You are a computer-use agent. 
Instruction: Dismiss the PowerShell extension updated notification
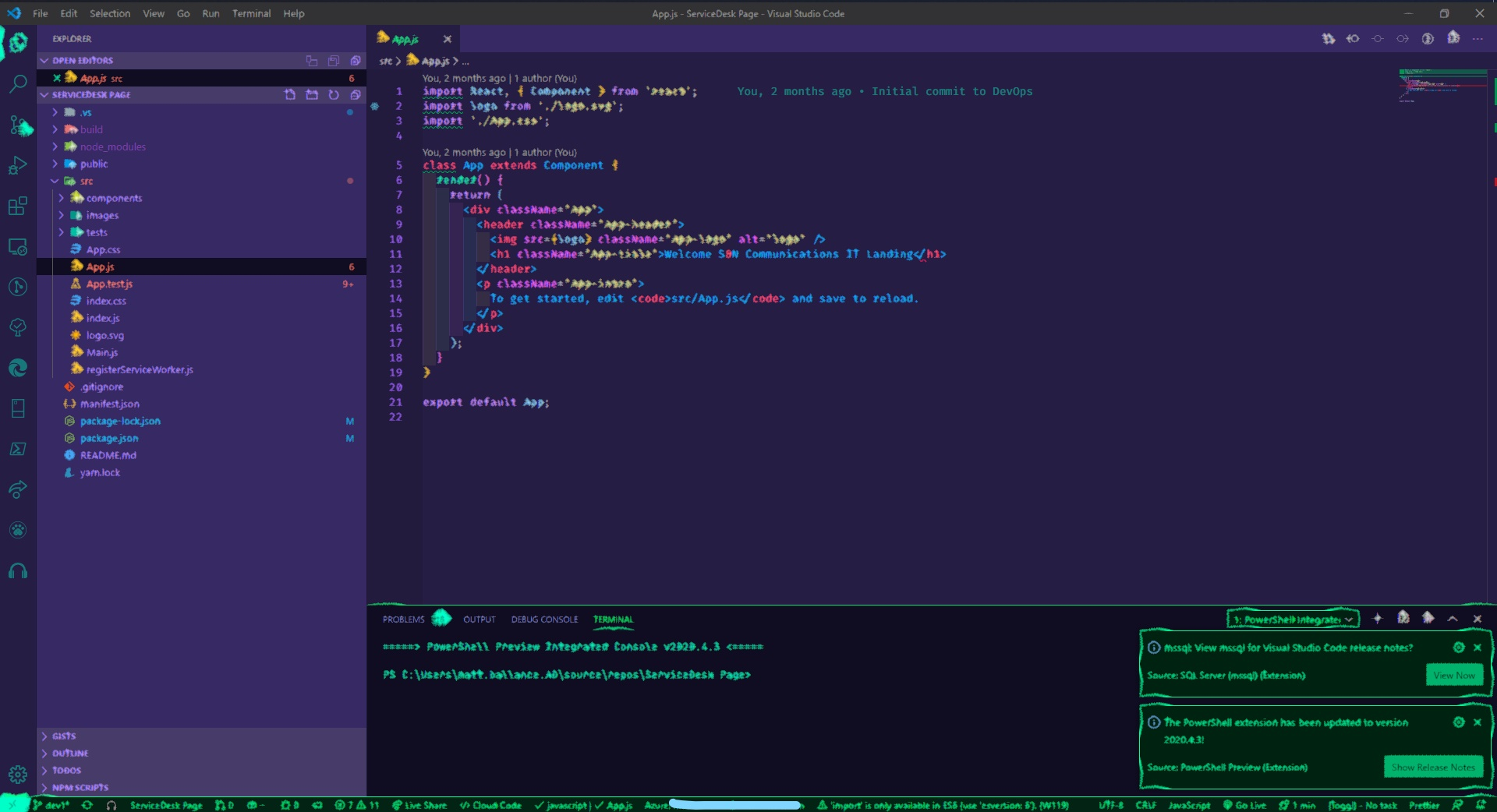[1478, 722]
